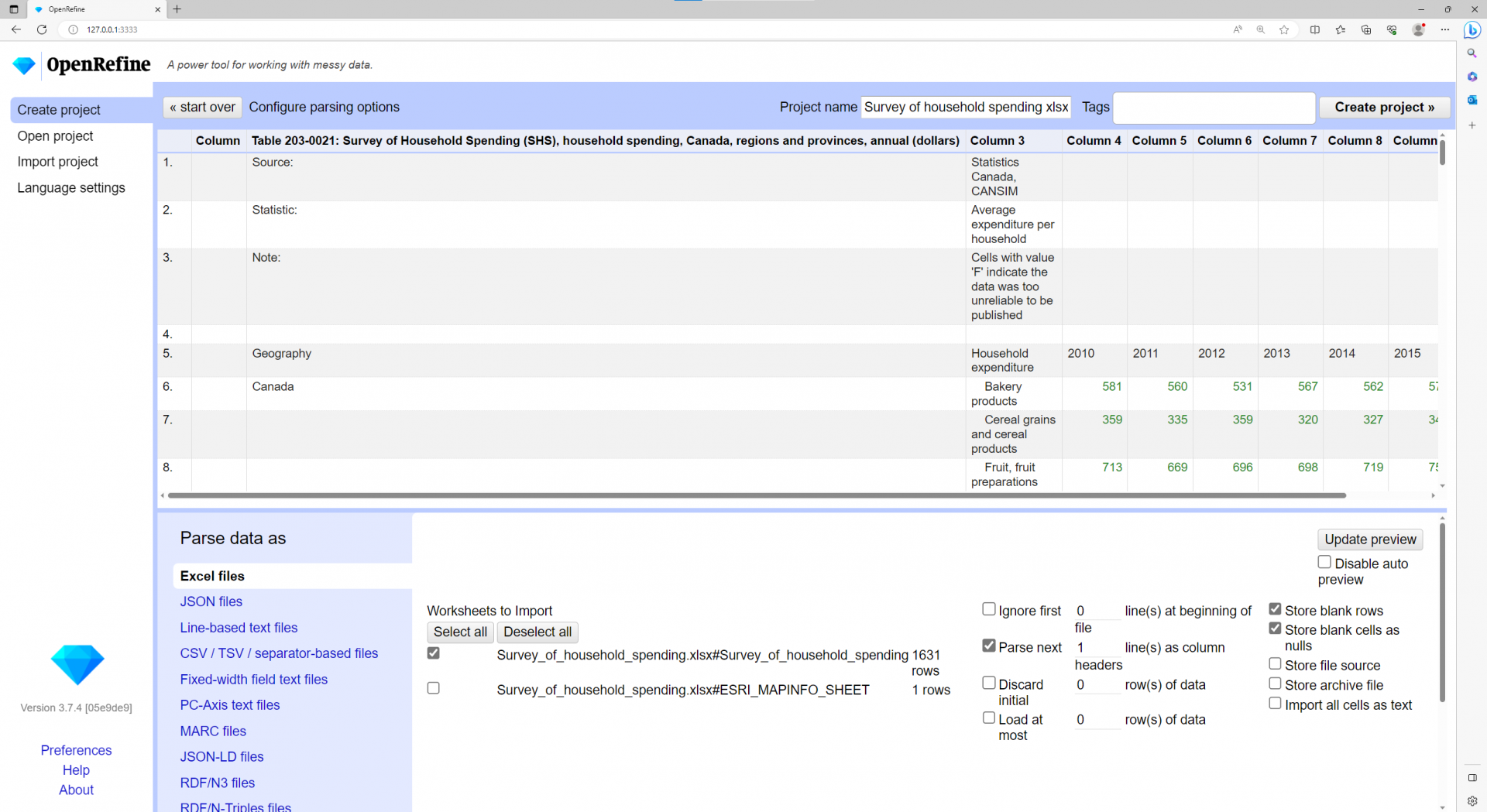Screen dimensions: 1487x812
Task: Edit the Project name field
Action: 965,108
